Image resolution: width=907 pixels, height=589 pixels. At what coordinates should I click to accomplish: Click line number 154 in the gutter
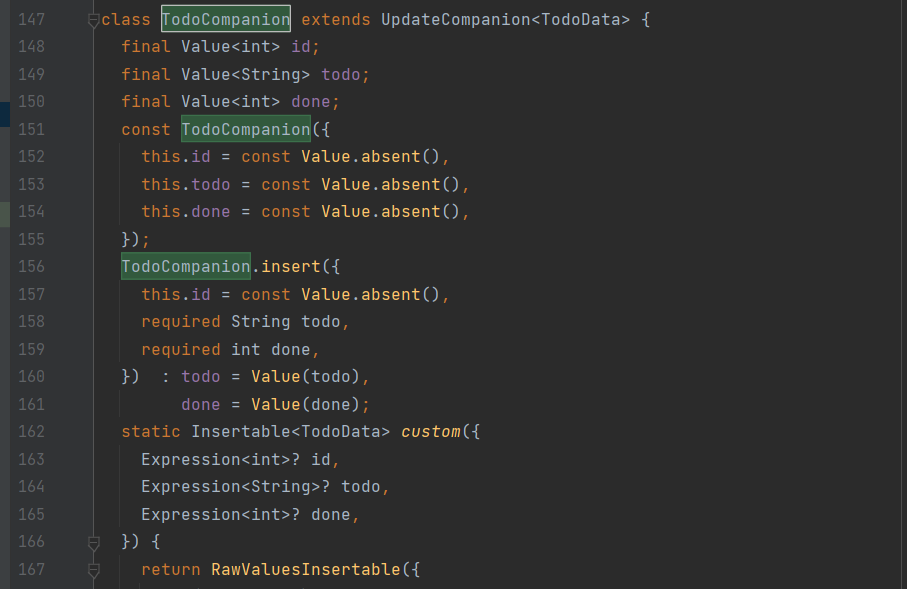(x=31, y=211)
